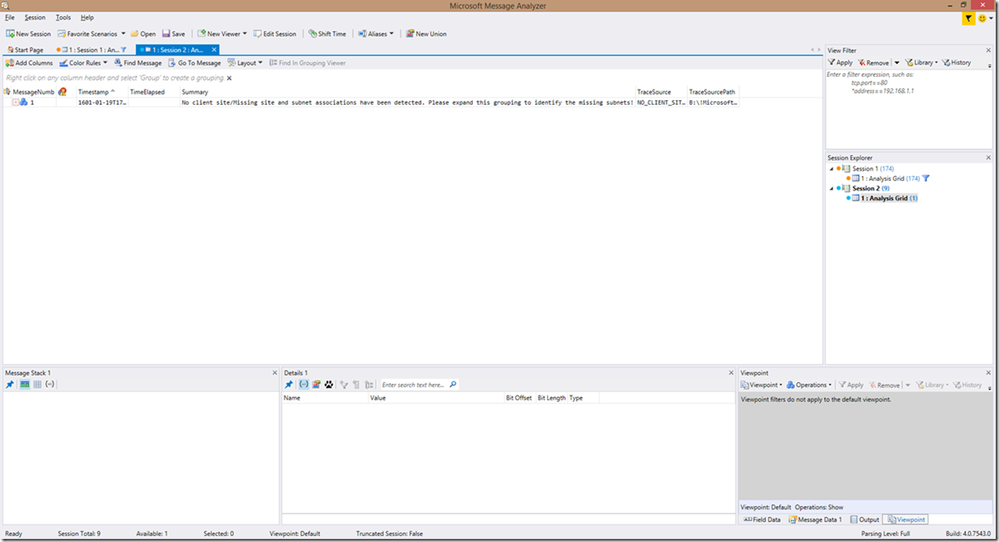Switch to the Start Page tab

click(25, 50)
